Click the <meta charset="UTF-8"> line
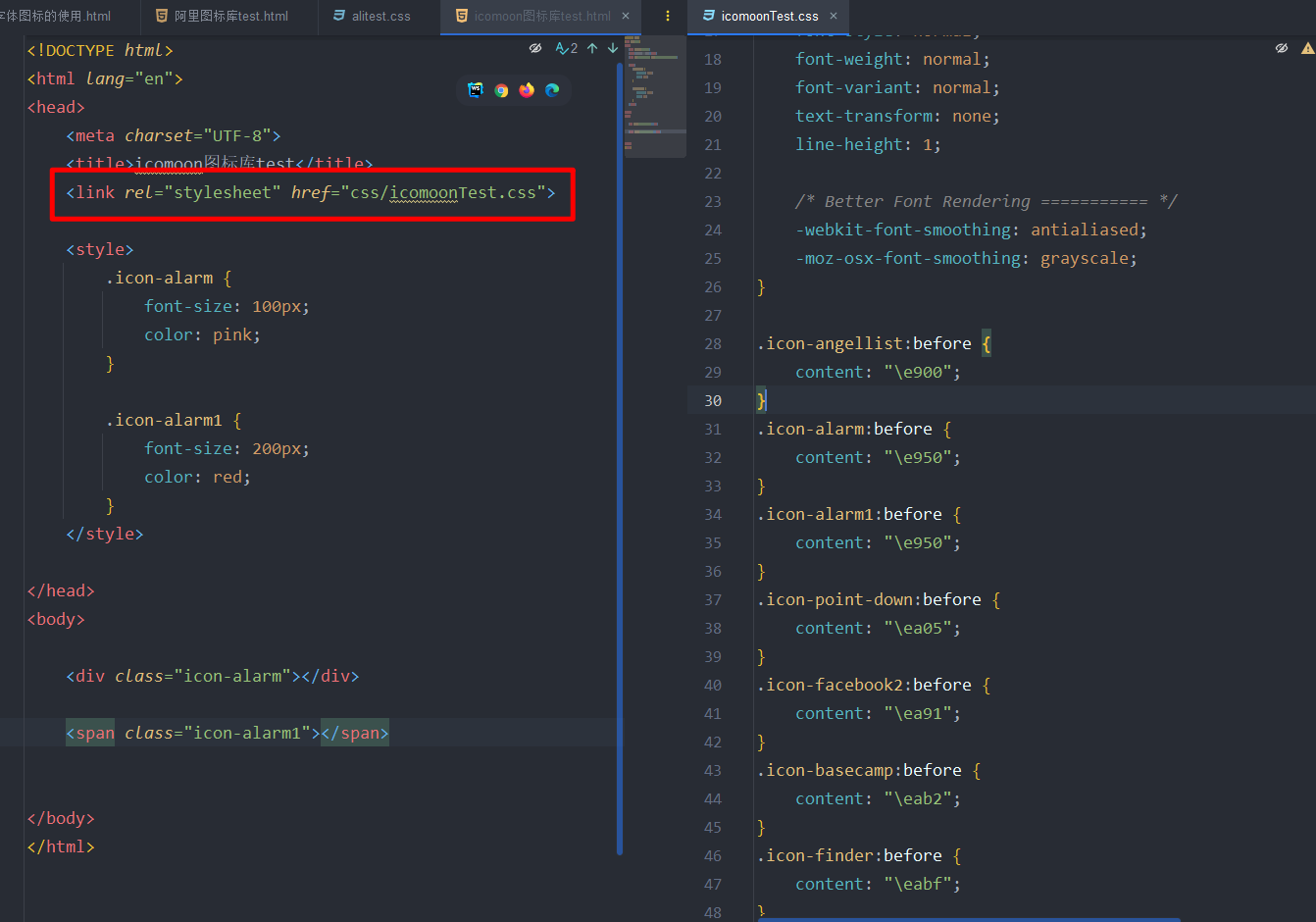1316x922 pixels. tap(174, 135)
